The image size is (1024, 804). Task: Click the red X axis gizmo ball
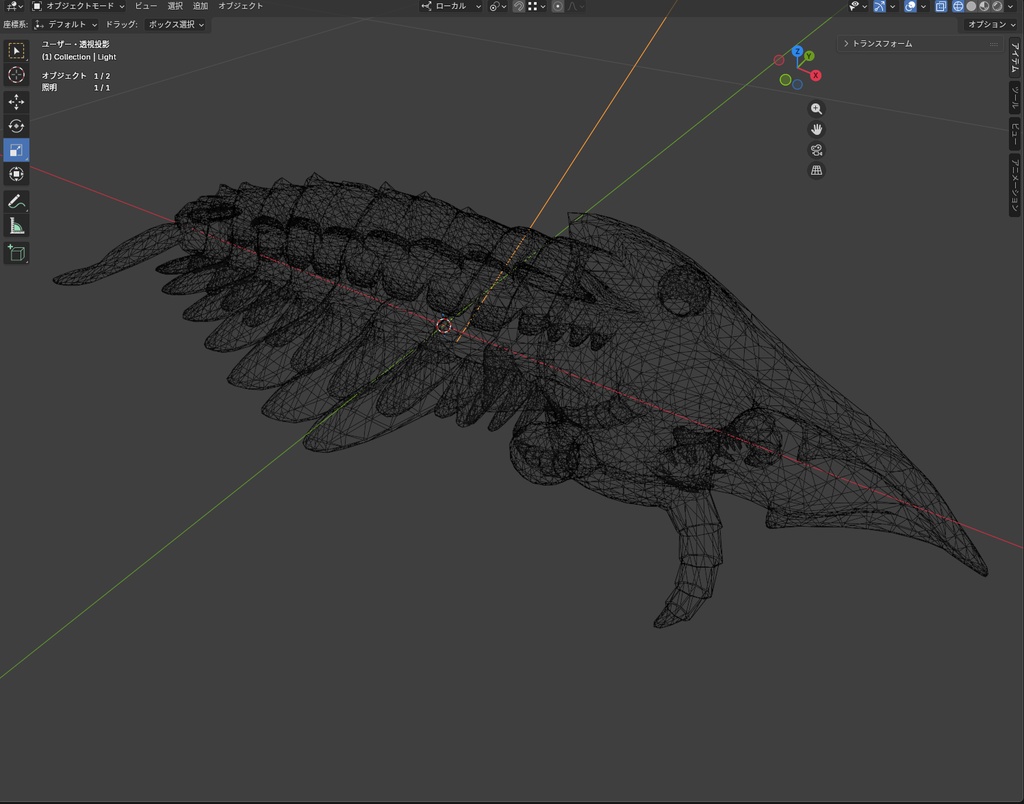pos(816,76)
